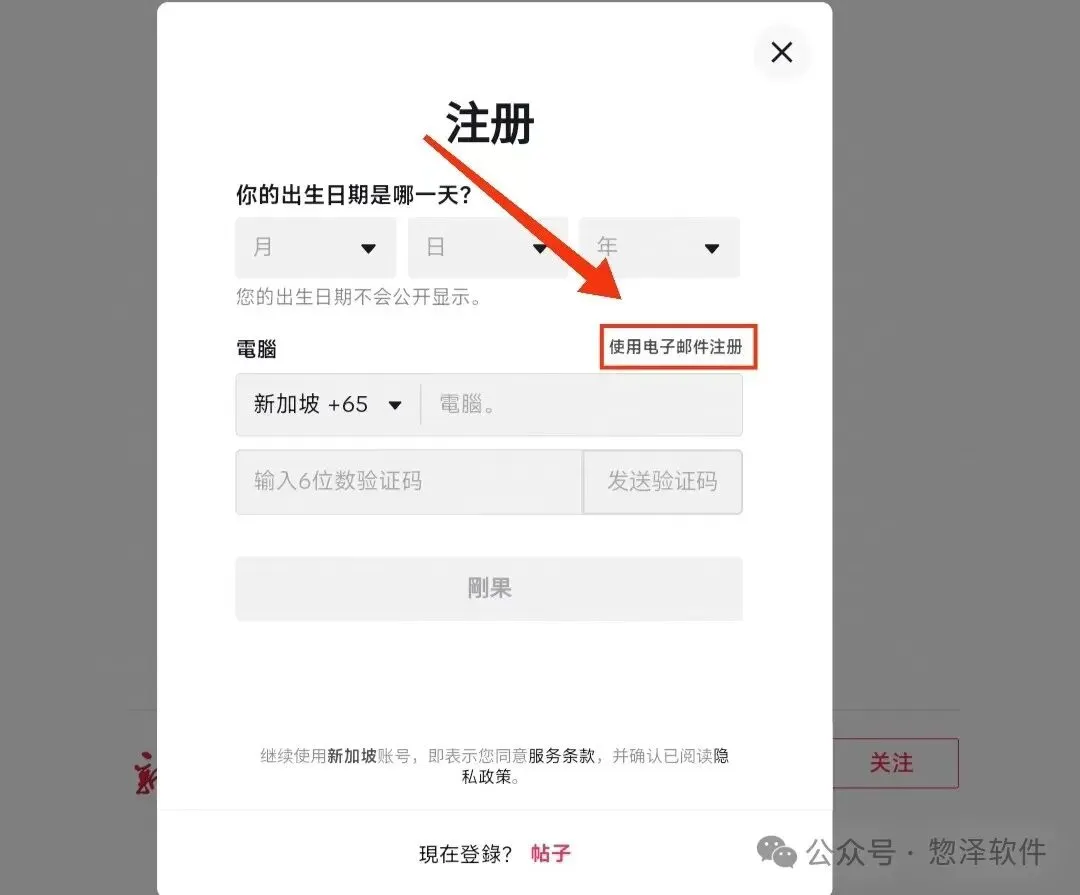Click the 发送验证码 button
The image size is (1080, 895).
(x=663, y=482)
